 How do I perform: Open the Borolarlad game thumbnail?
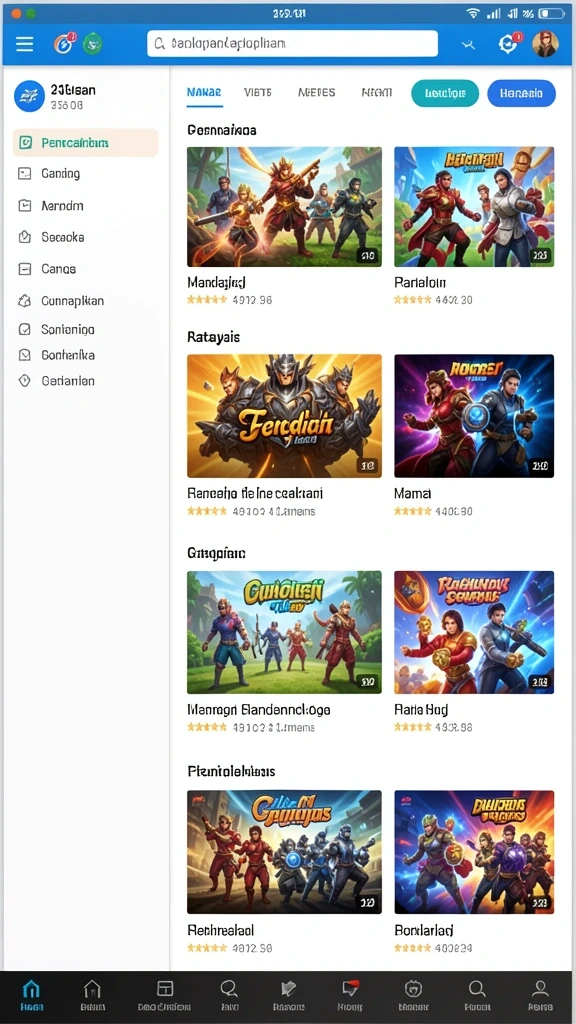(x=474, y=852)
